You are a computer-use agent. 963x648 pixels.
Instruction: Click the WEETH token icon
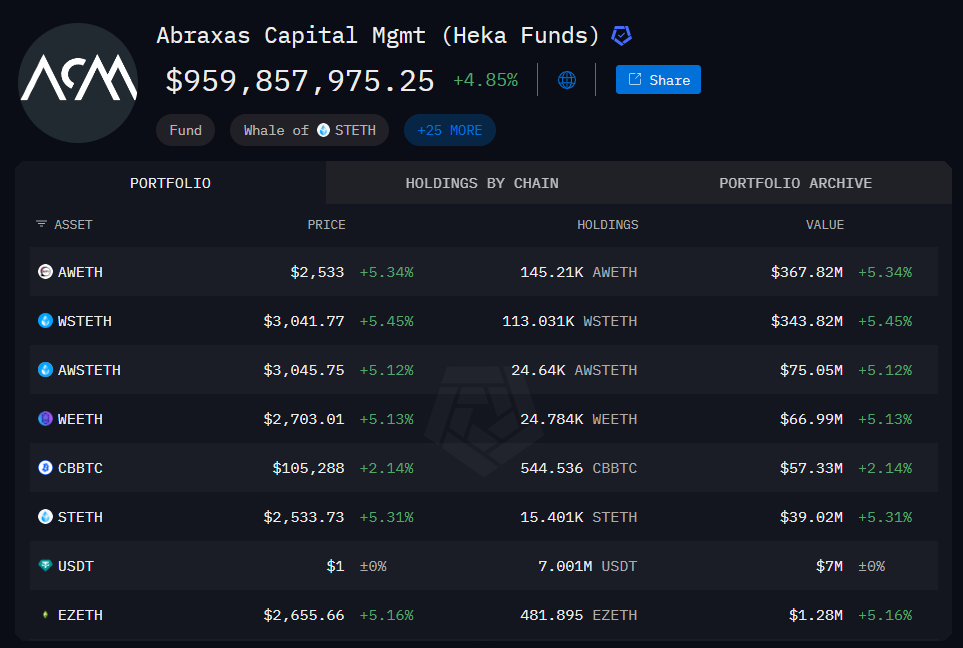coord(45,419)
